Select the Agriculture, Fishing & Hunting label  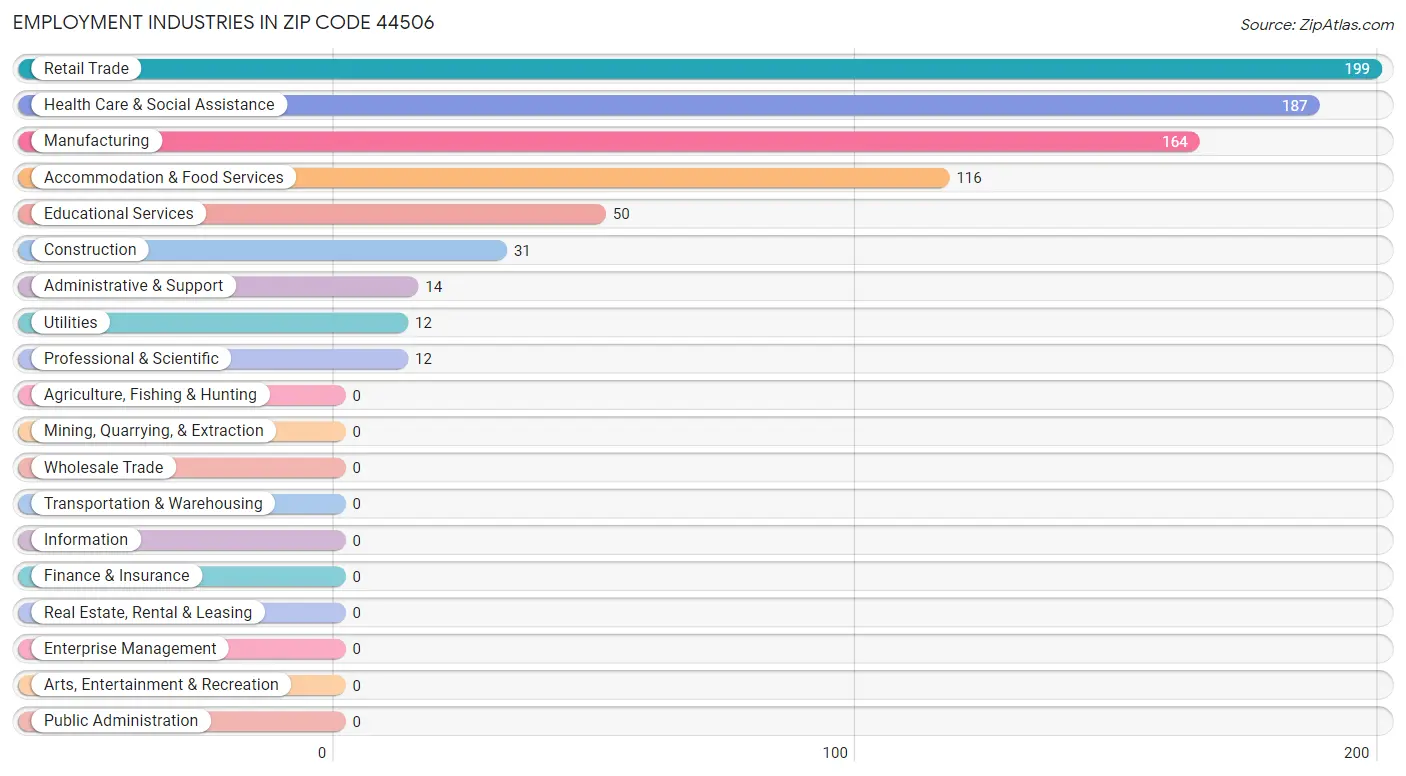tap(150, 394)
